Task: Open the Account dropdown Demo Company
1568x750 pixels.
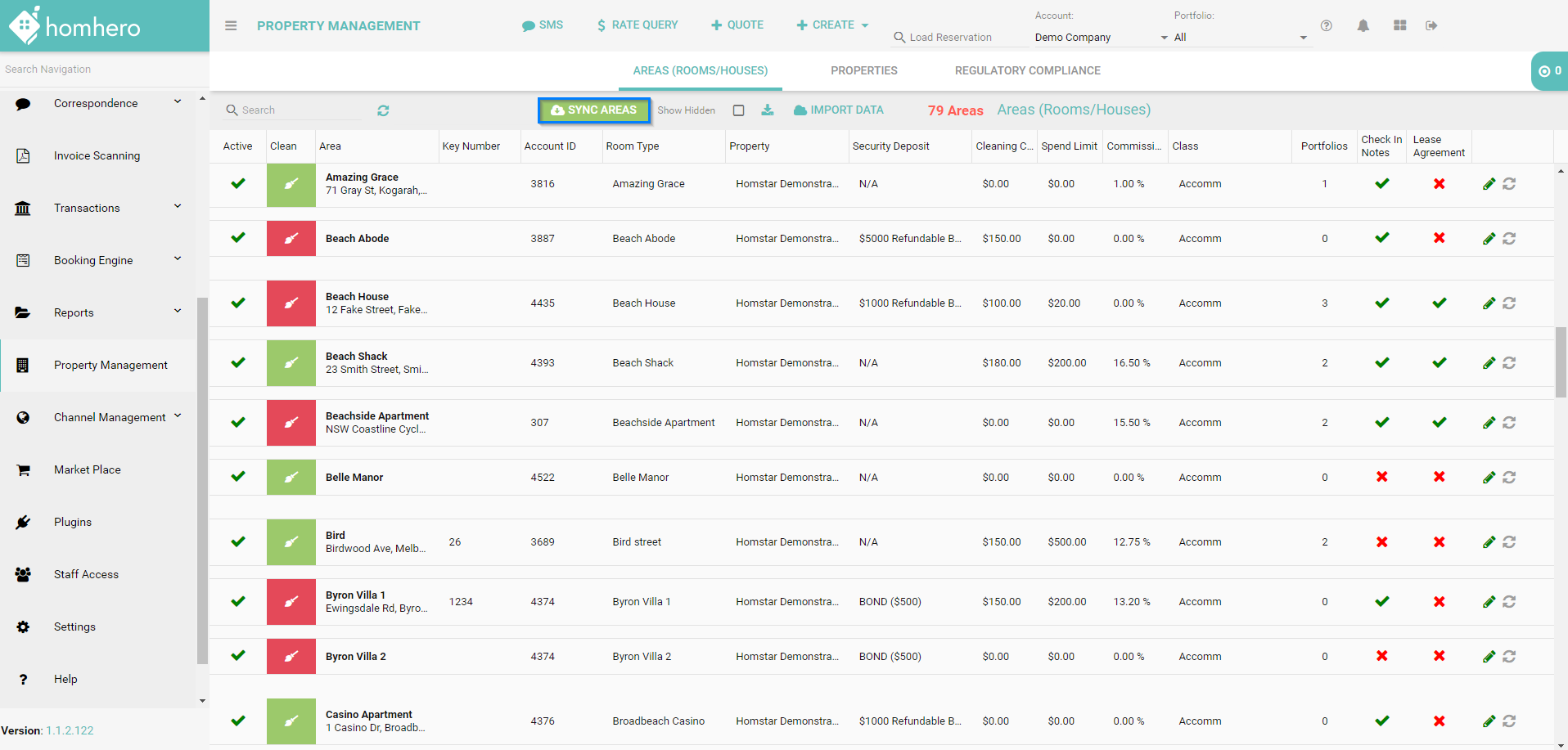Action: pos(1101,38)
